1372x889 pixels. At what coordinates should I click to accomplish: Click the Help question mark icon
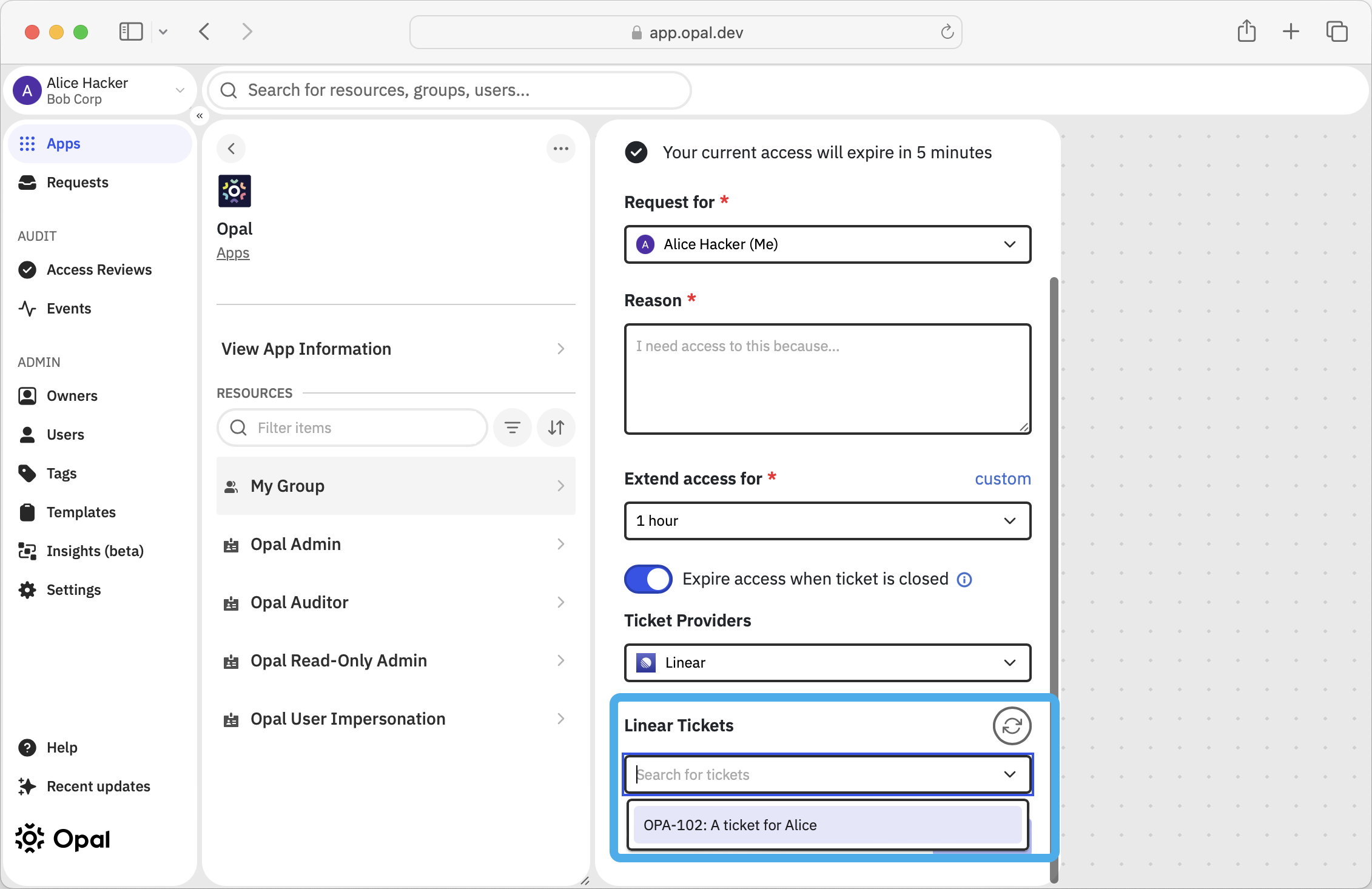click(x=27, y=748)
